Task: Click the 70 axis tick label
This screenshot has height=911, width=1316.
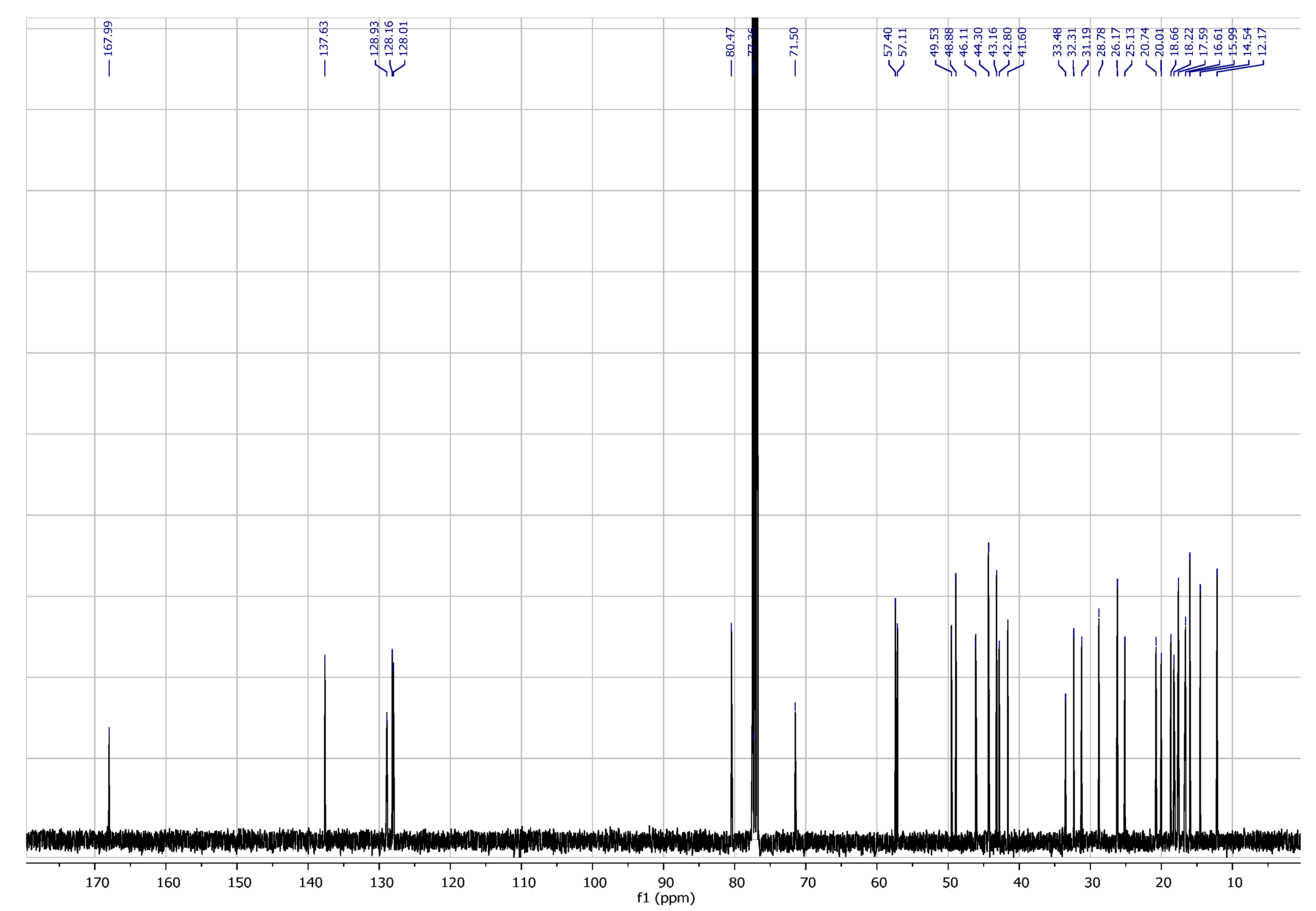Action: pos(808,883)
